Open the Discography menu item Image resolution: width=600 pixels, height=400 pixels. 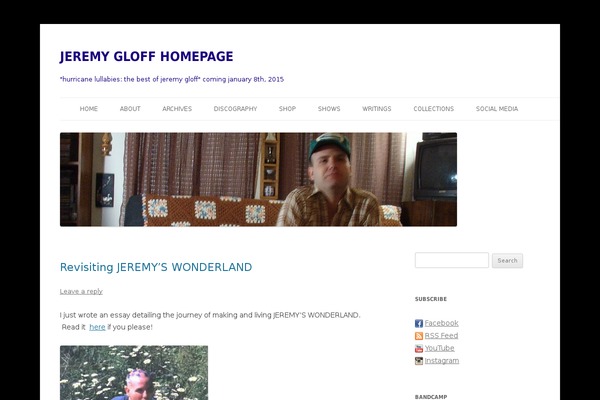click(235, 109)
